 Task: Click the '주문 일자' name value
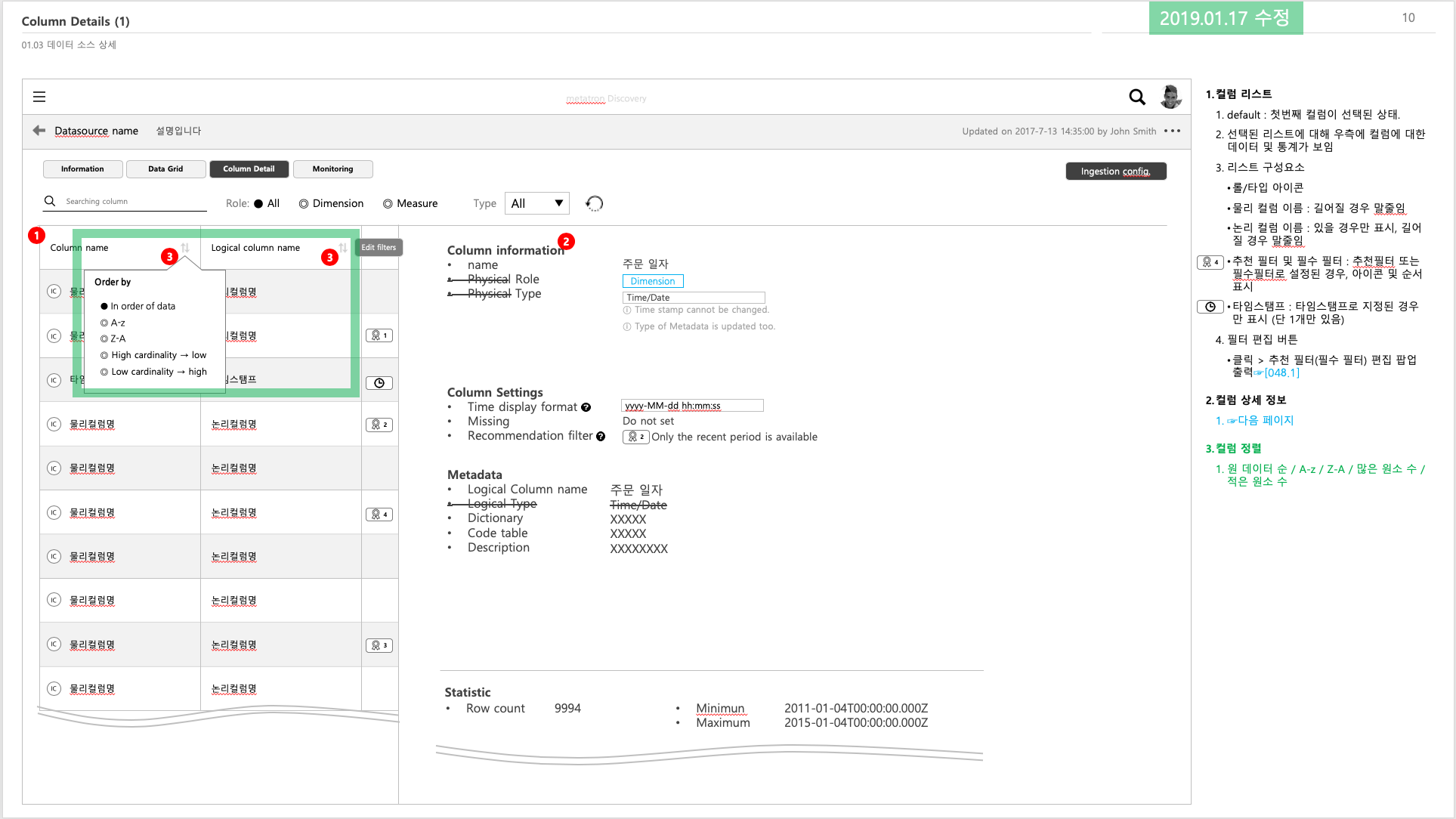point(645,264)
